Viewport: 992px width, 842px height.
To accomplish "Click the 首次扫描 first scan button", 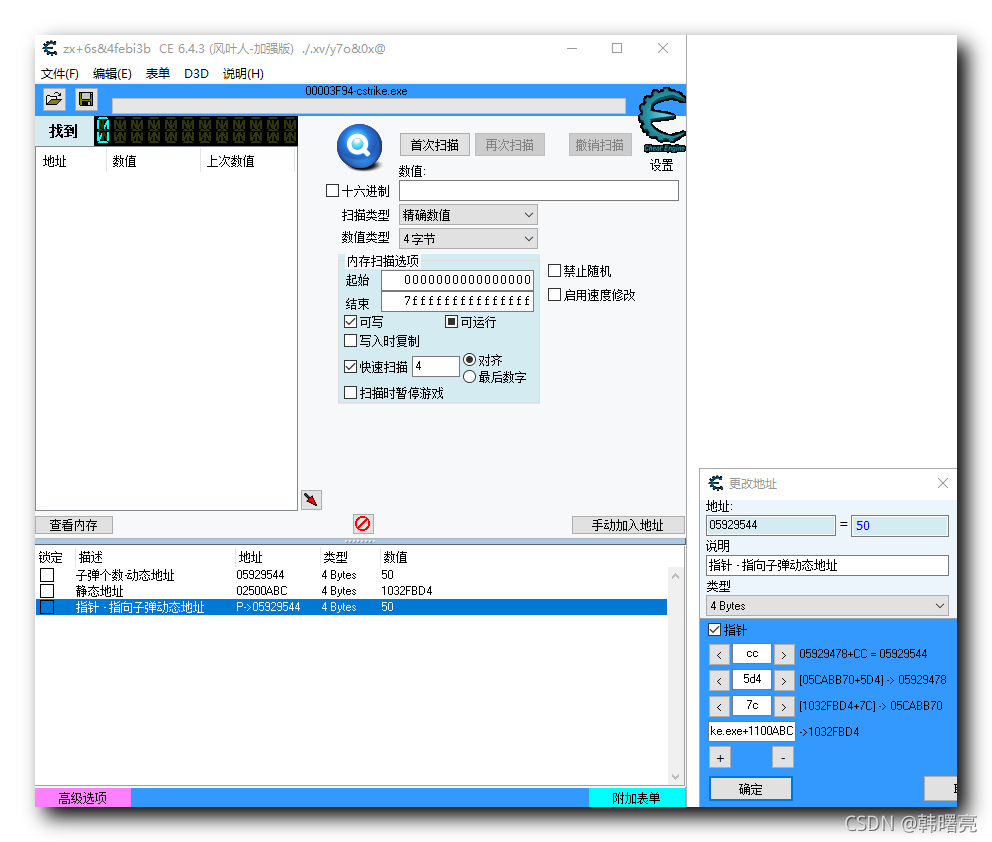I will pos(435,145).
